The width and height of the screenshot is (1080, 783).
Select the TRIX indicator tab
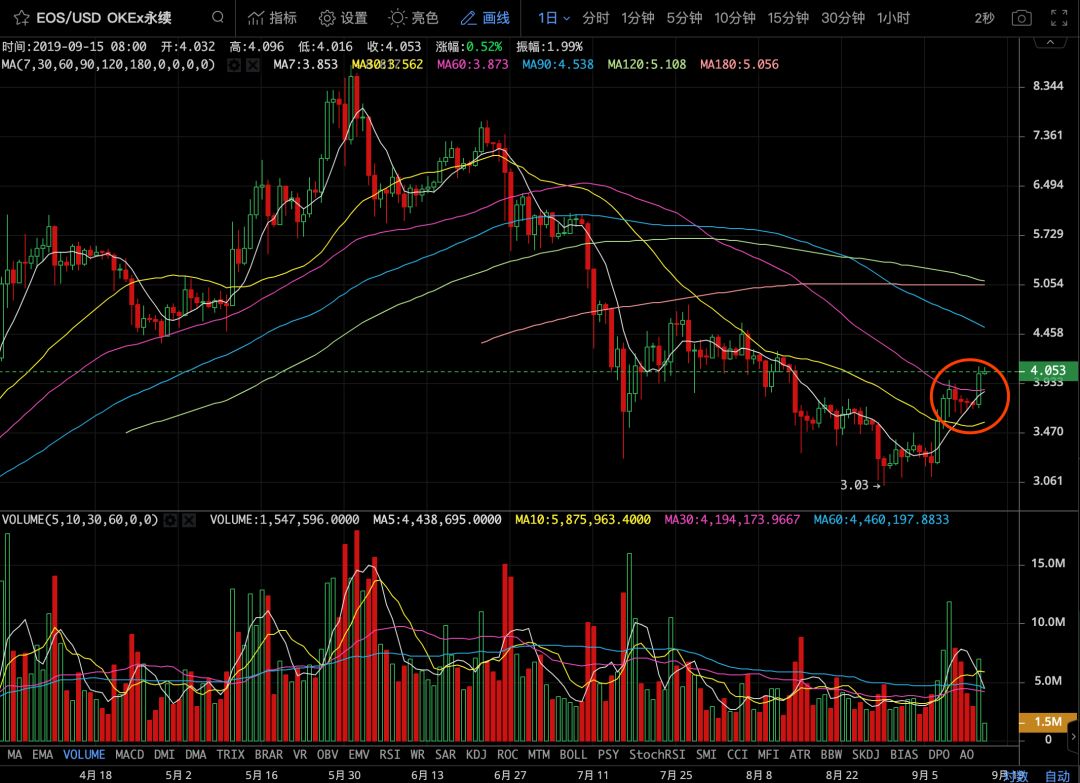tap(231, 755)
